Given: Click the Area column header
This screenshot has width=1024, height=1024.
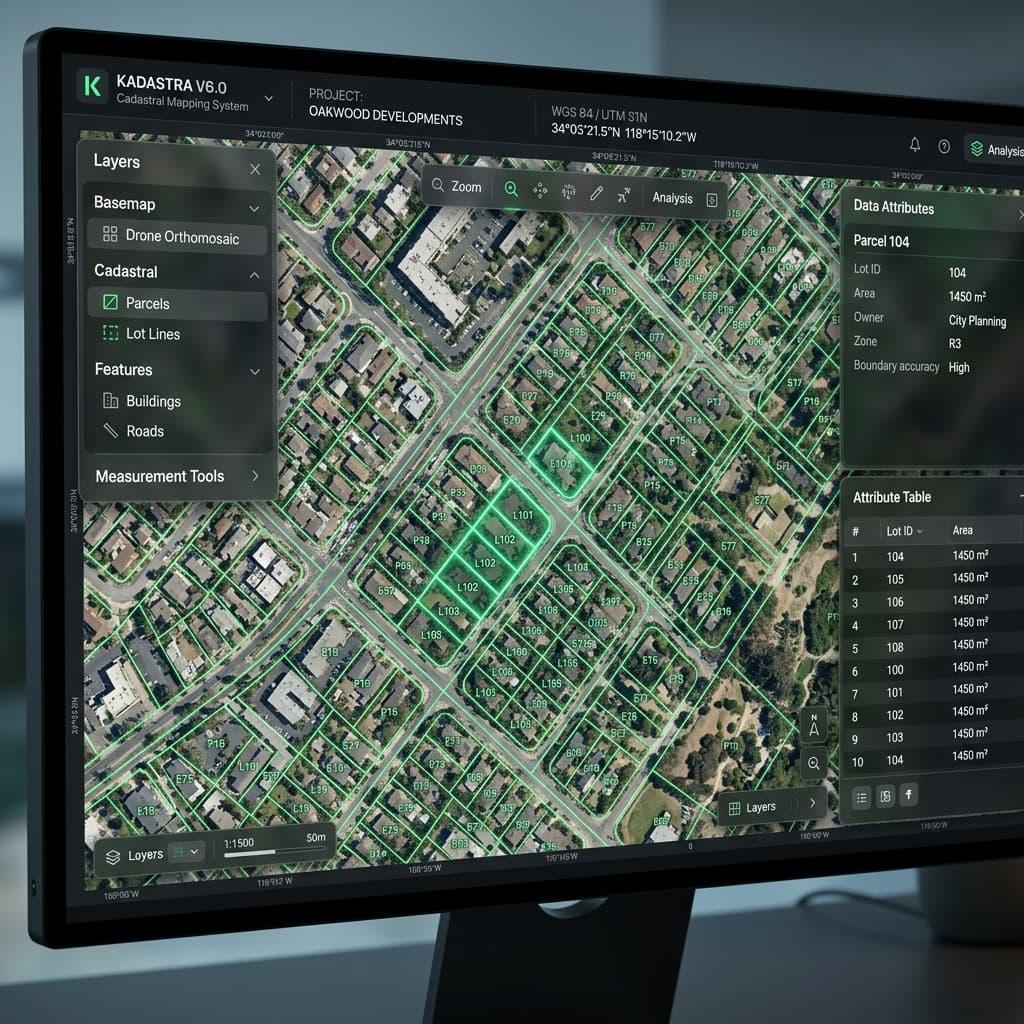Looking at the screenshot, I should [x=963, y=530].
